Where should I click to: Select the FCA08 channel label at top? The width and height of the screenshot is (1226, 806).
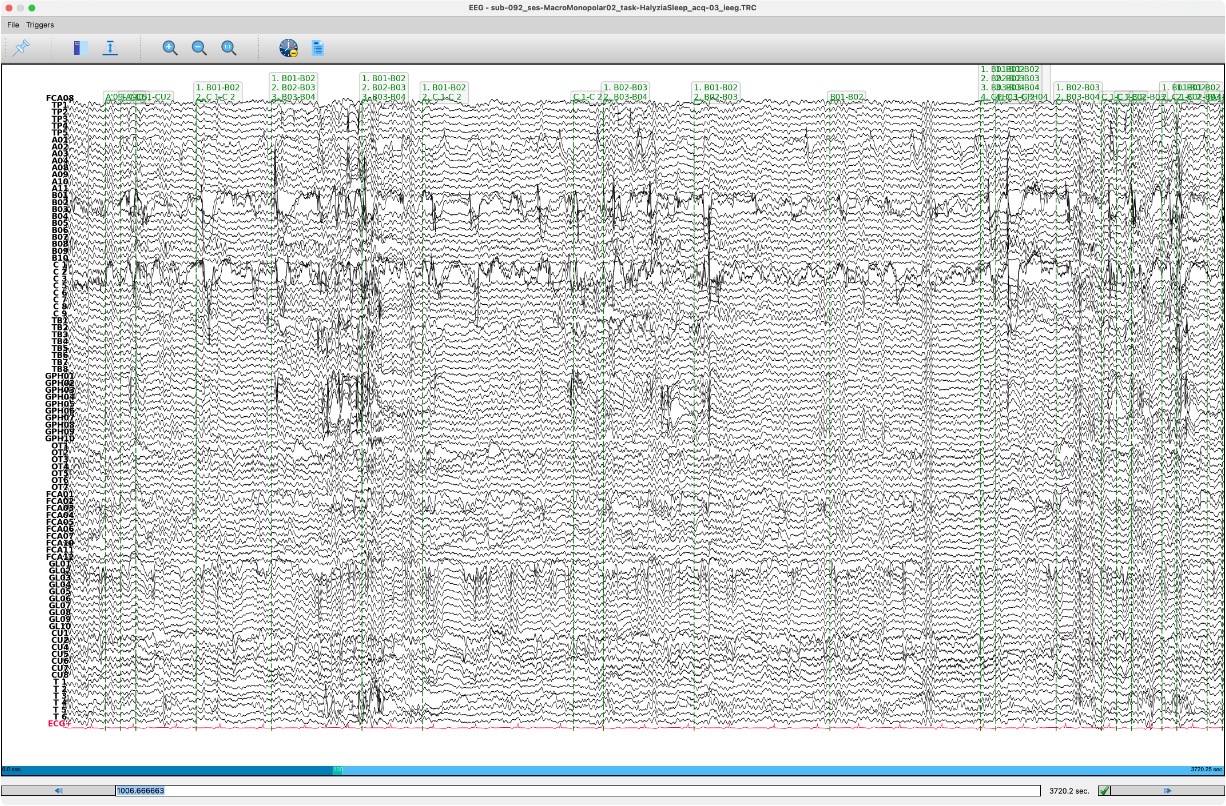(x=60, y=98)
